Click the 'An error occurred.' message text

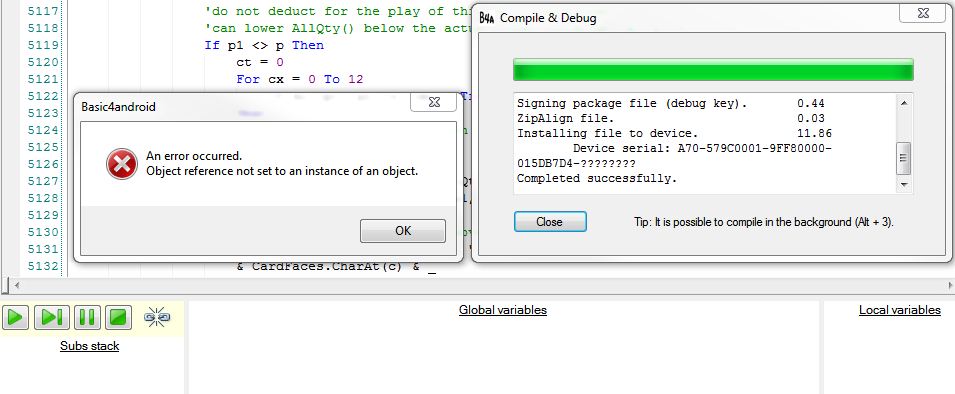(x=194, y=156)
